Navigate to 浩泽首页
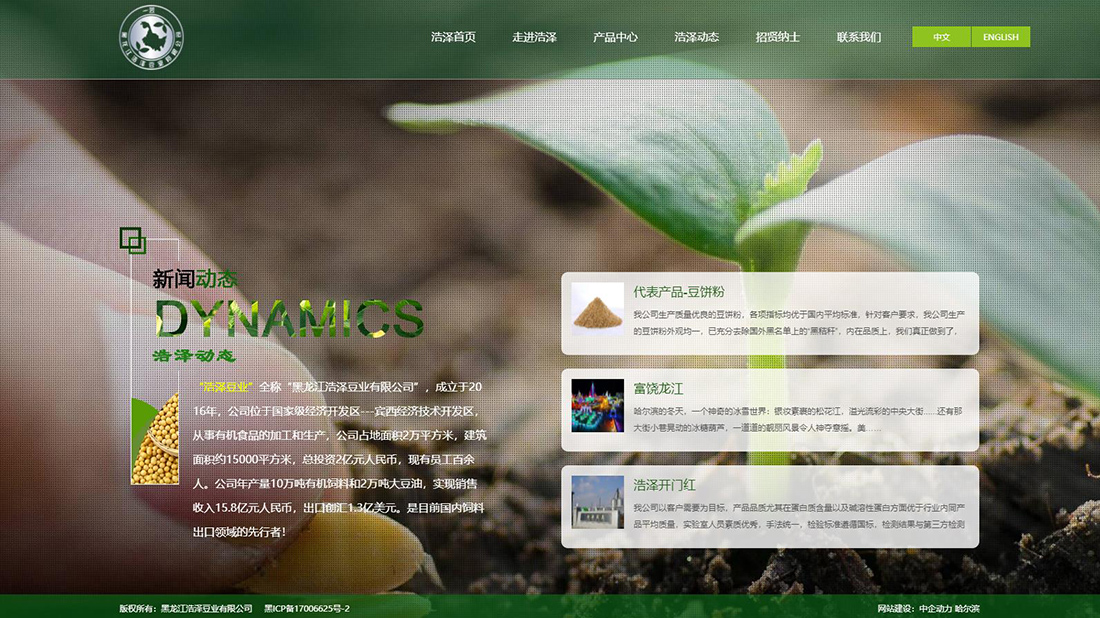1100x618 pixels. click(454, 37)
